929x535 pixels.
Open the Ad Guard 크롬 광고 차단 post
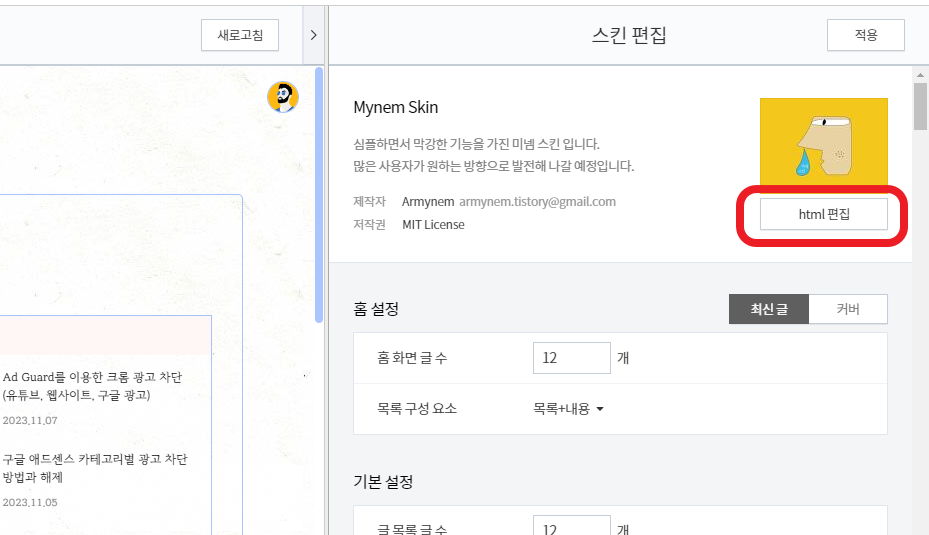[92, 386]
